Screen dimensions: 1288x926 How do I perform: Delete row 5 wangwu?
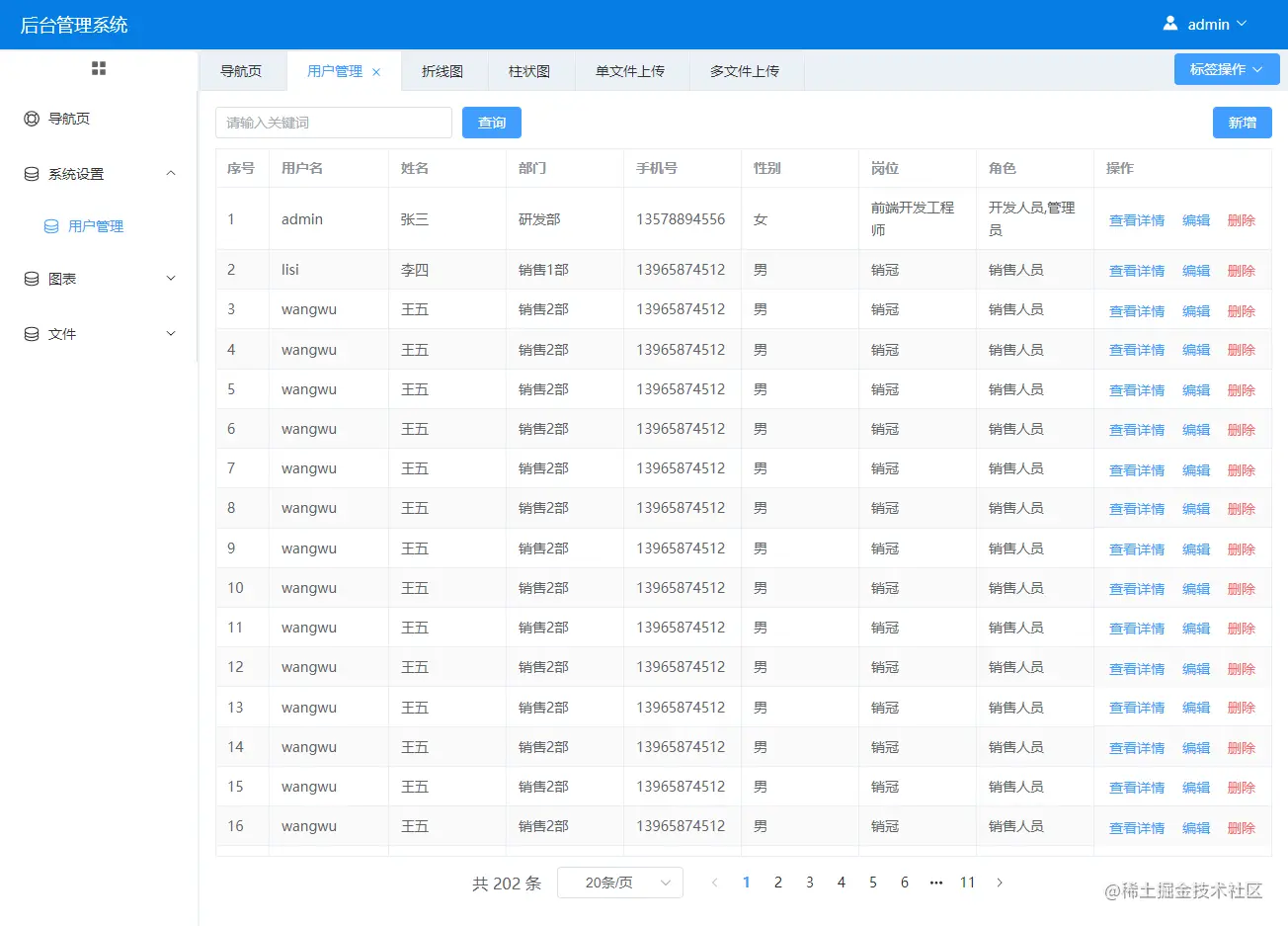point(1242,390)
